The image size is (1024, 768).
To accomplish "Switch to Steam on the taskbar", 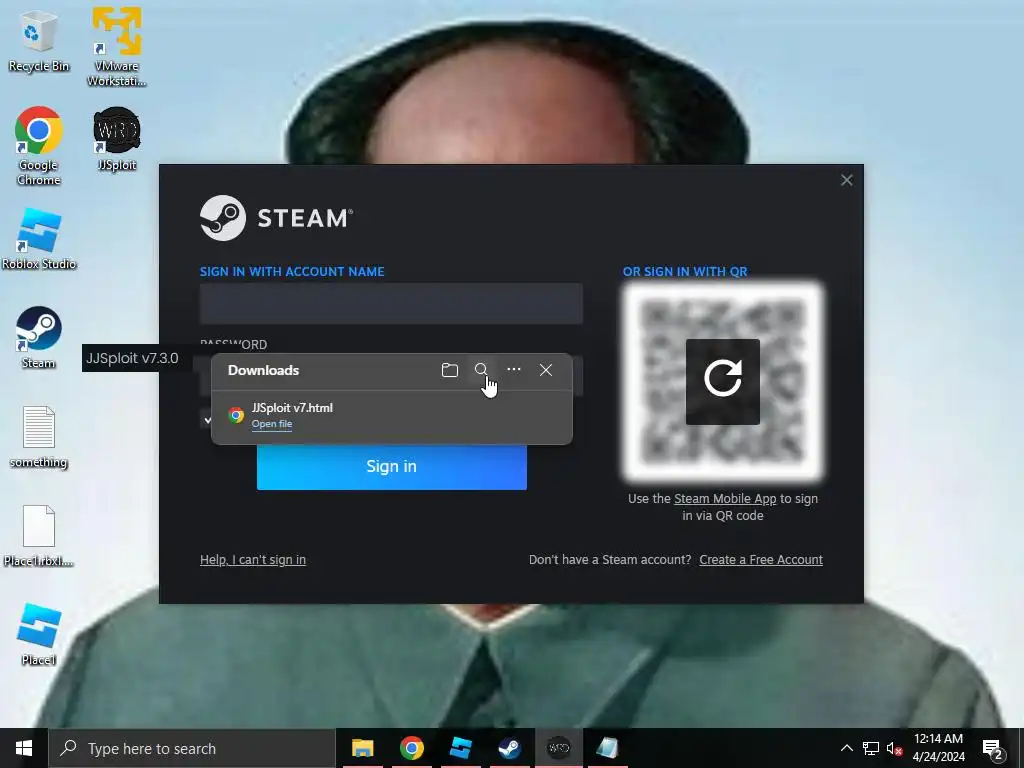I will tap(509, 748).
